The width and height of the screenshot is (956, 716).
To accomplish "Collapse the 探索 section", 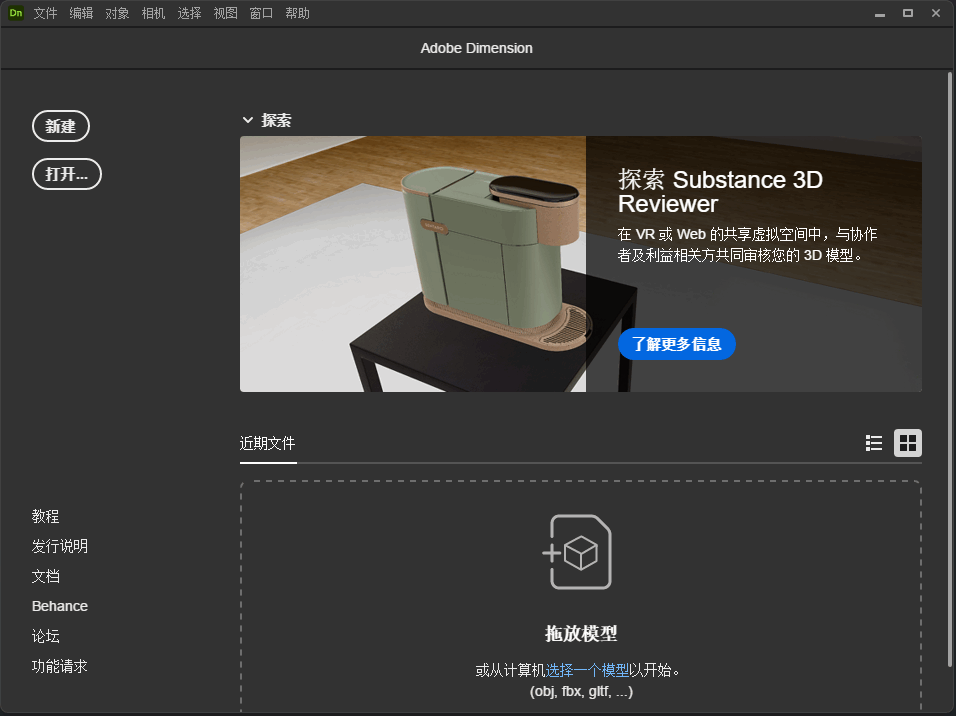I will pos(248,119).
